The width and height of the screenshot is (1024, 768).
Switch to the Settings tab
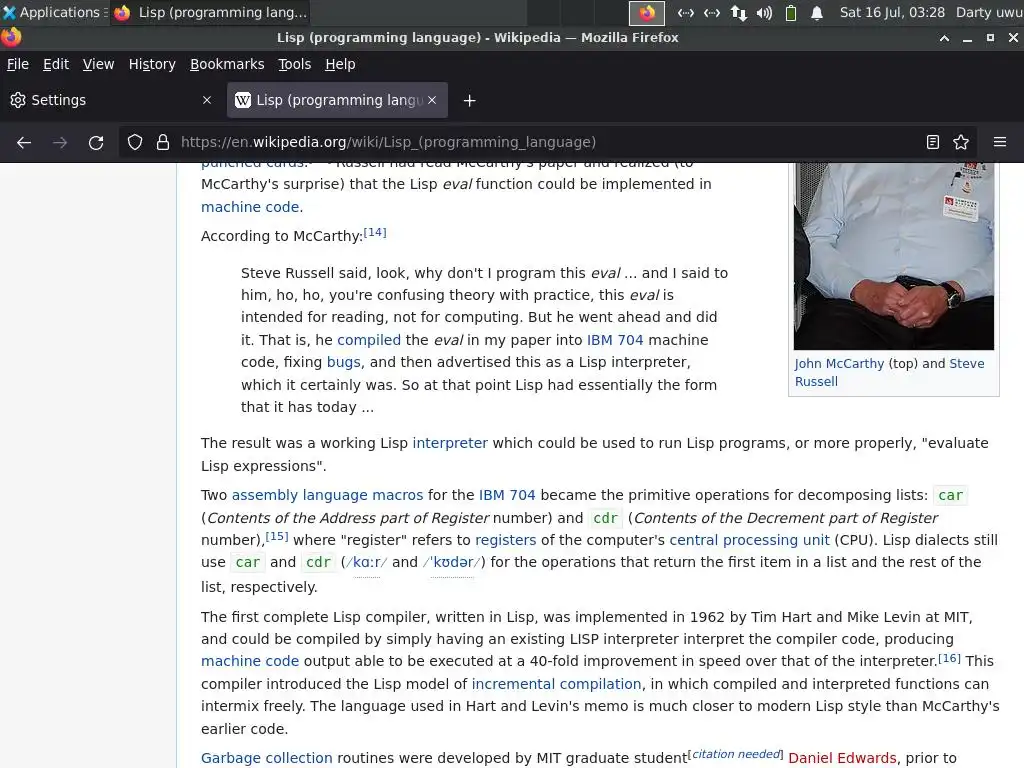pos(111,100)
